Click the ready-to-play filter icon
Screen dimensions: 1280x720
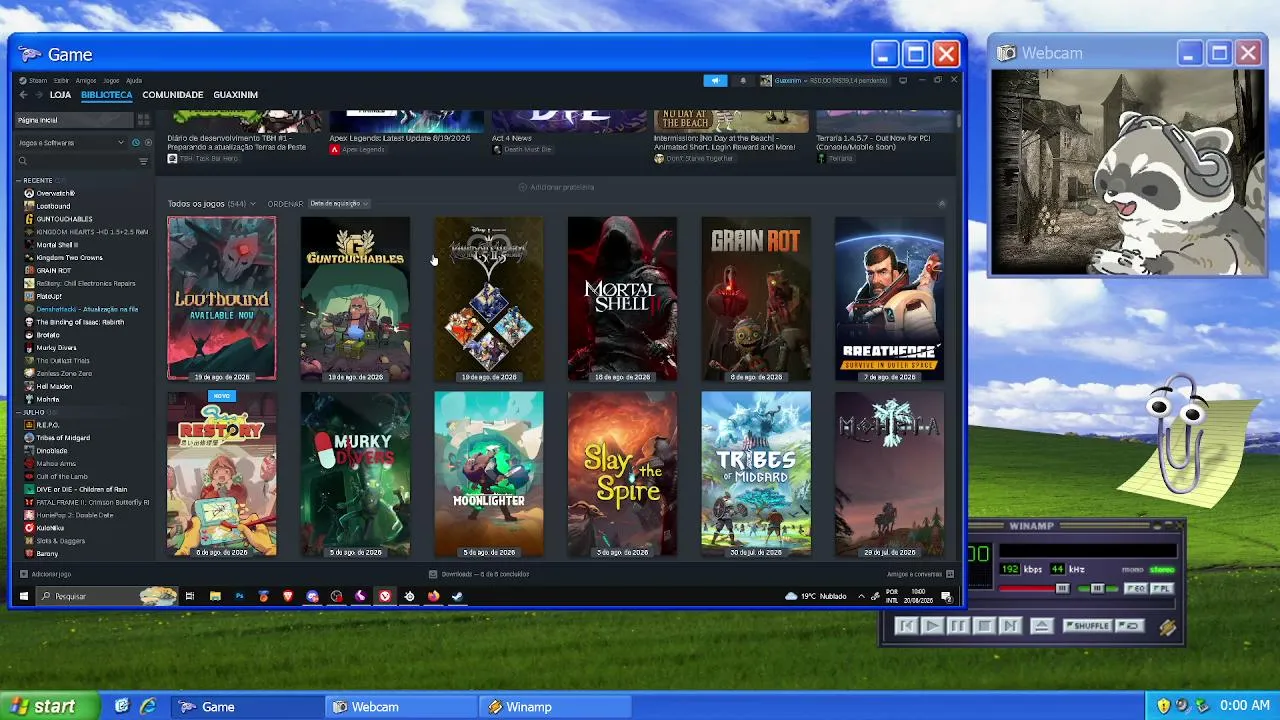tap(146, 143)
